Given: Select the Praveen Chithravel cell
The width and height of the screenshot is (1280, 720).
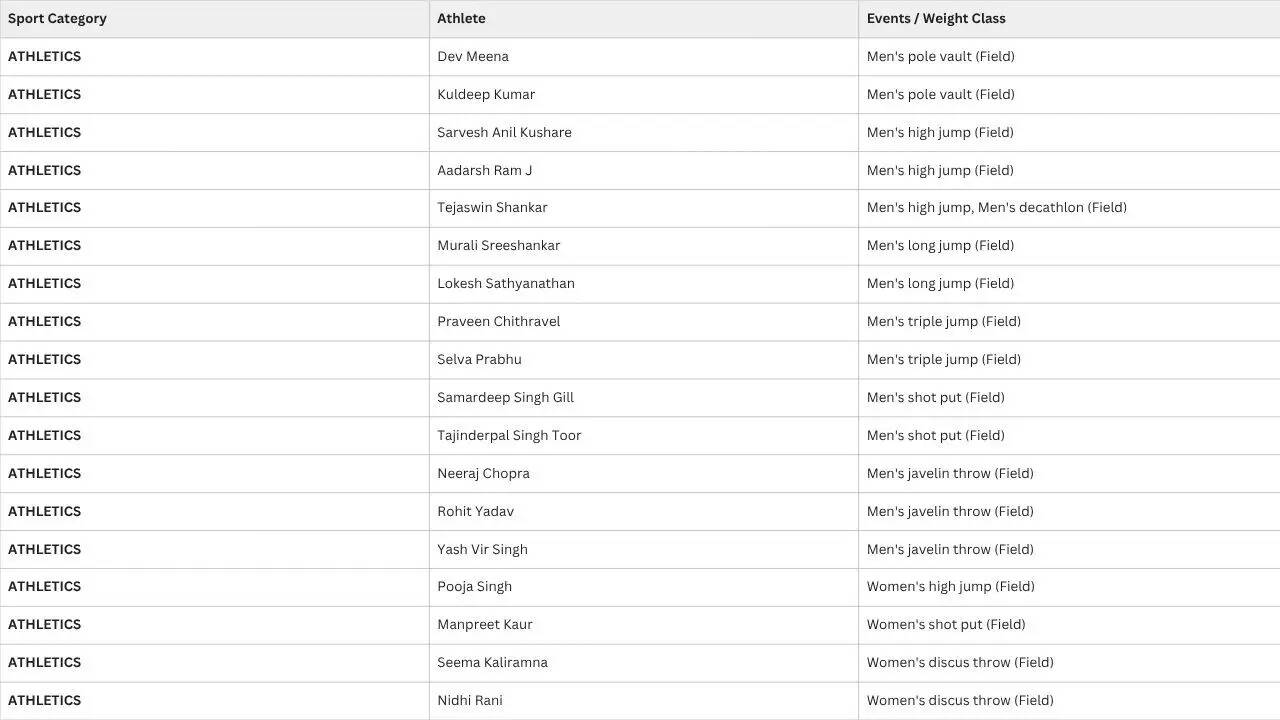Looking at the screenshot, I should (644, 322).
